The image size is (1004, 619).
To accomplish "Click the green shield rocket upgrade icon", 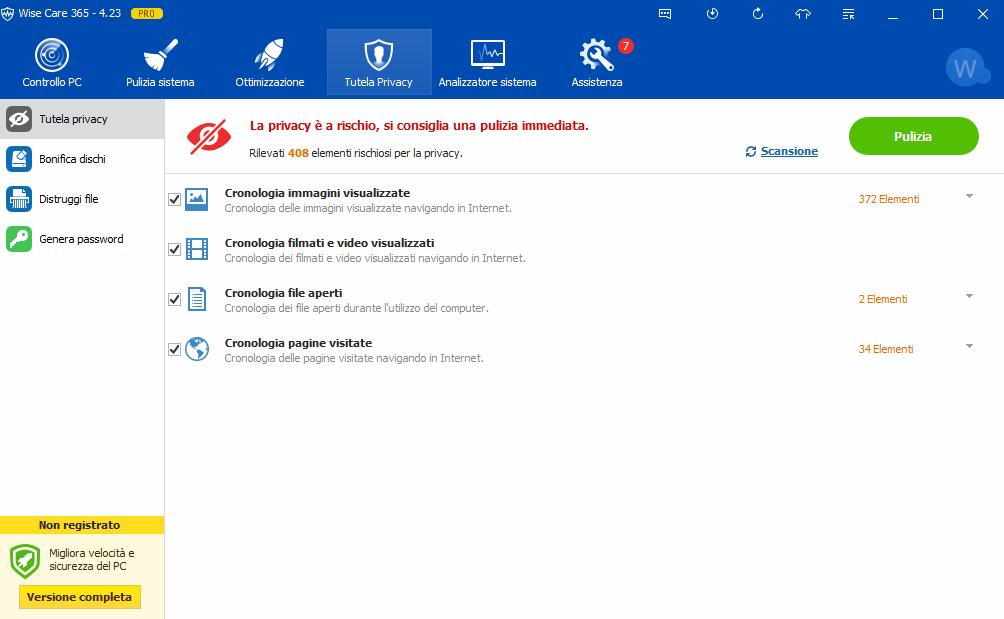I will [26, 561].
